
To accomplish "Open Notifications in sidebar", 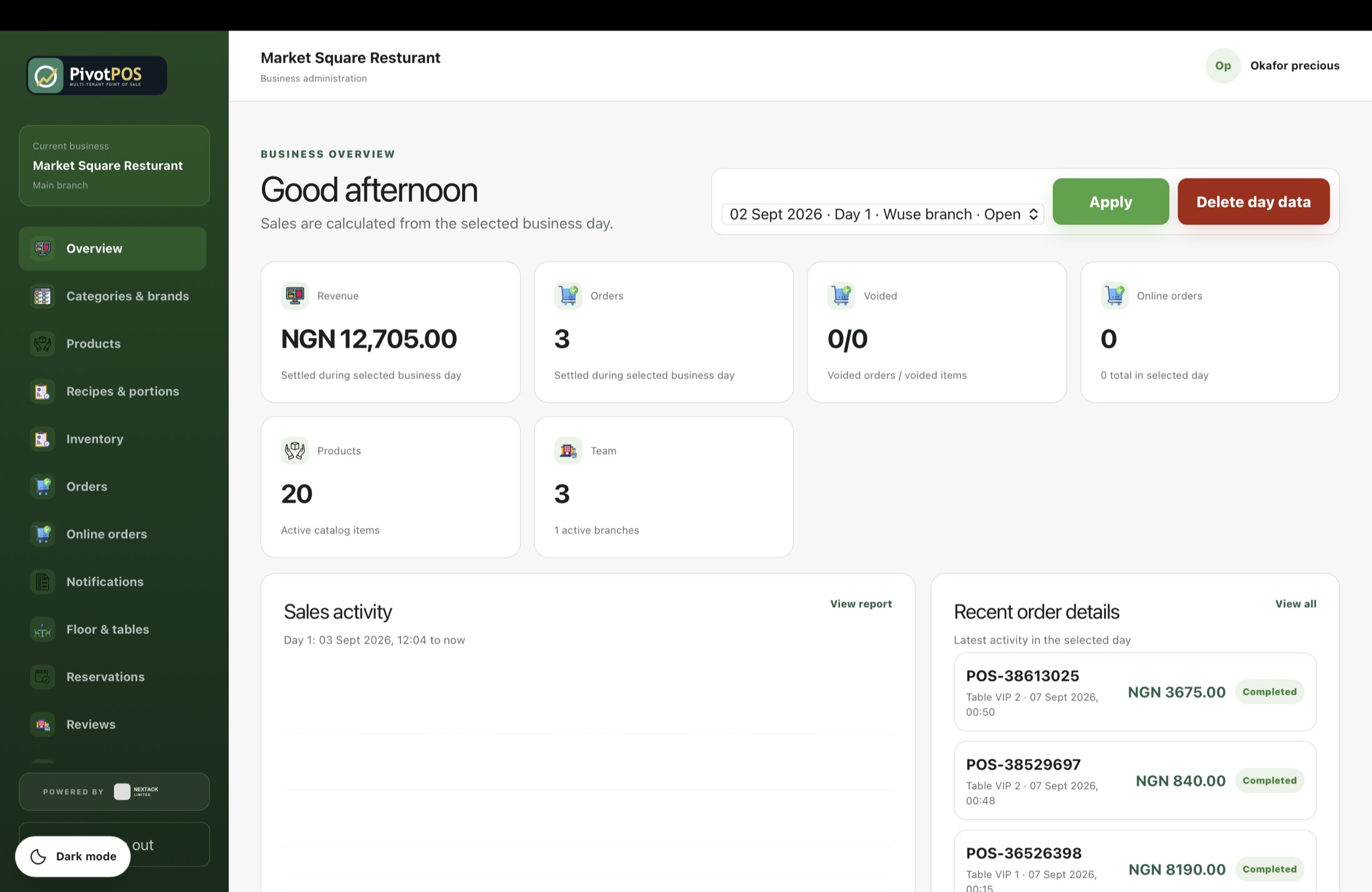I will (112, 582).
